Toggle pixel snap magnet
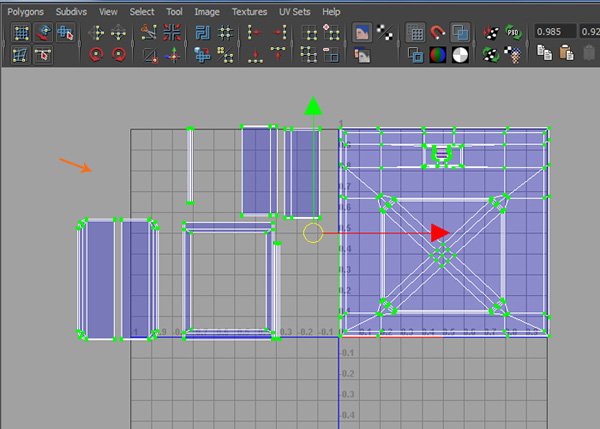The image size is (600, 429). click(438, 33)
